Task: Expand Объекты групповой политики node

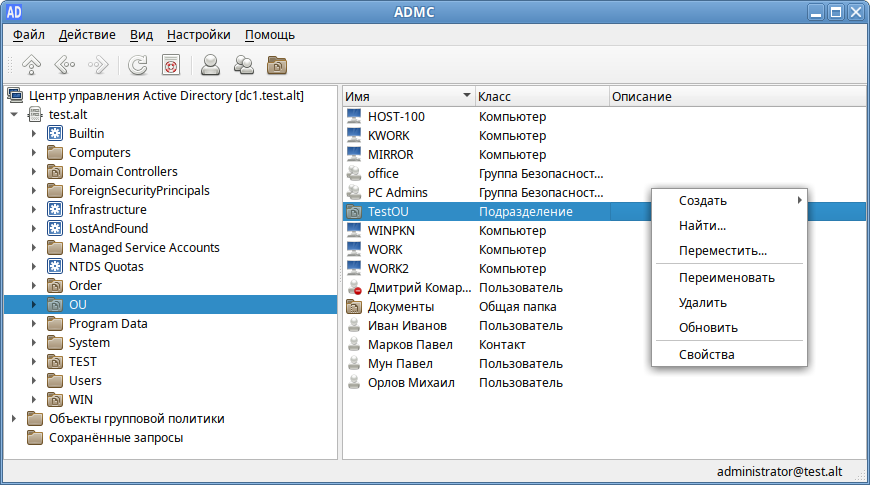Action: (x=14, y=418)
